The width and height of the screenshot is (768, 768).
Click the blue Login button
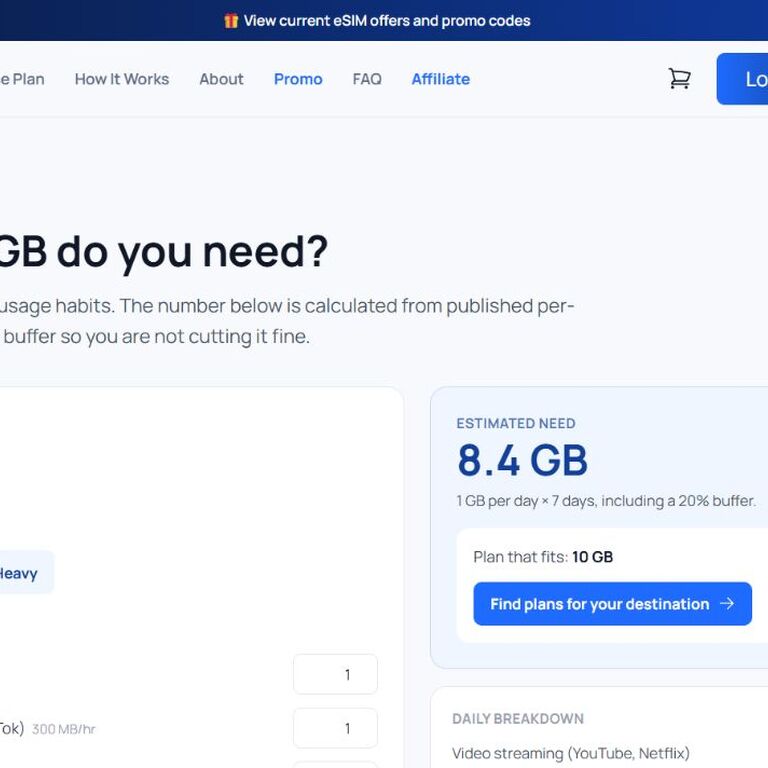click(743, 79)
